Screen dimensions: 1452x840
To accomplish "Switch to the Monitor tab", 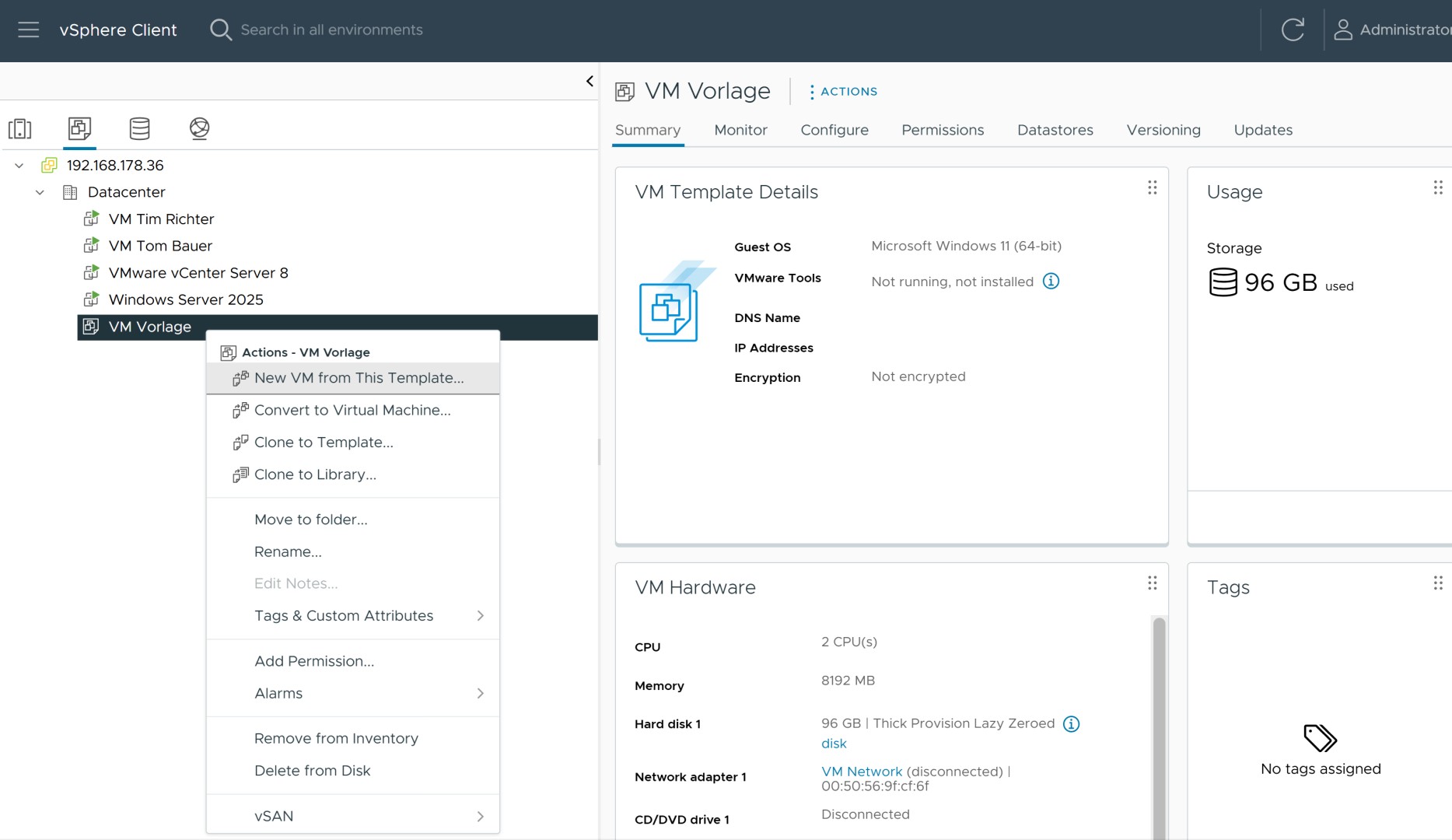I will coord(740,130).
